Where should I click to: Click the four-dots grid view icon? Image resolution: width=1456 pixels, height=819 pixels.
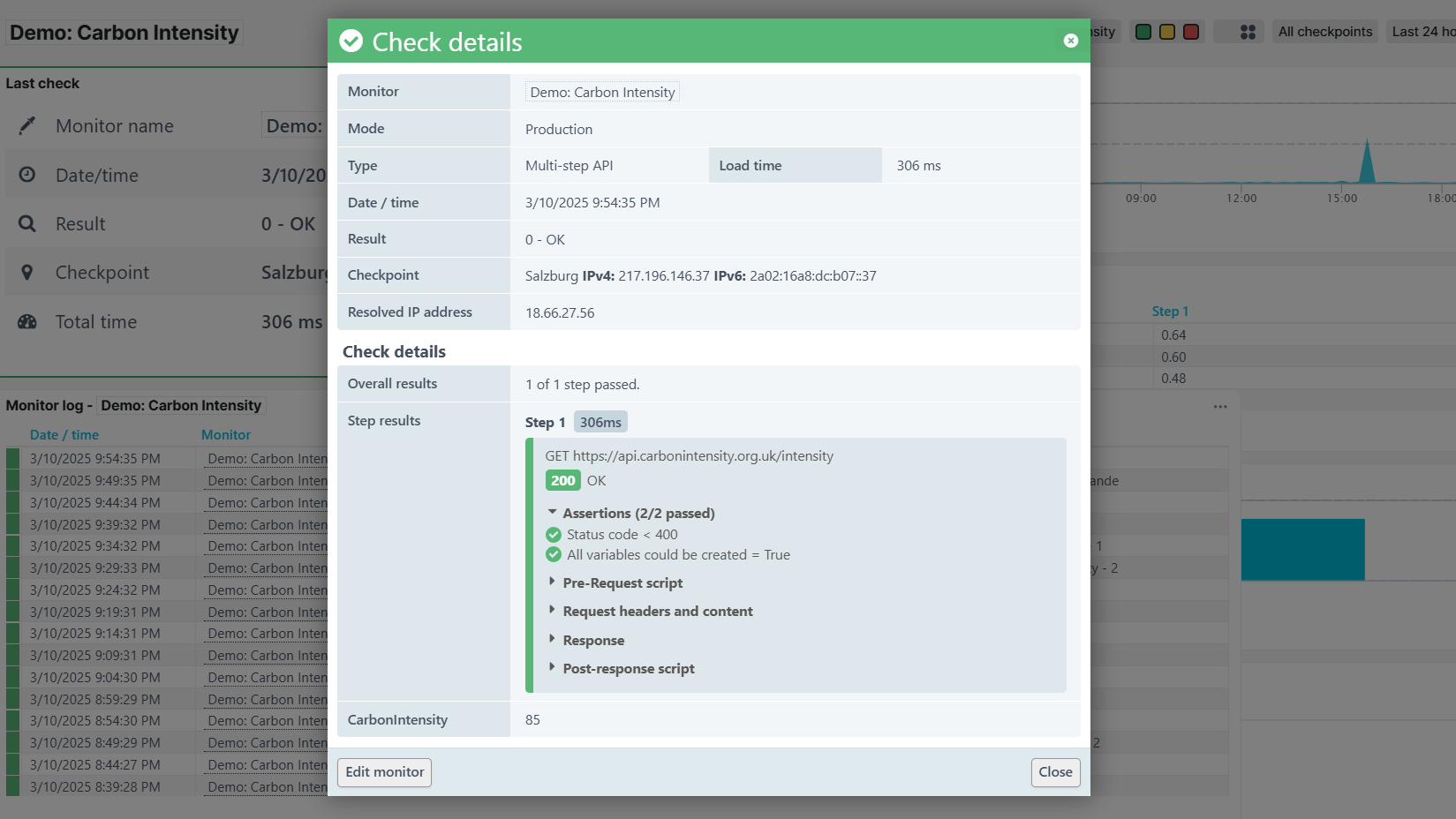click(1247, 32)
